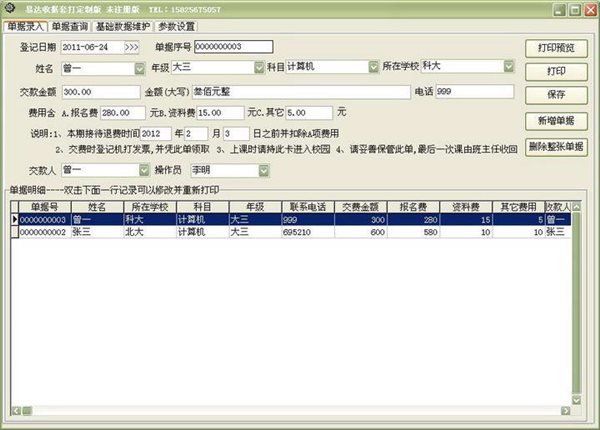Maximize the application window
Viewport: 600px width, 430px height.
575,10
